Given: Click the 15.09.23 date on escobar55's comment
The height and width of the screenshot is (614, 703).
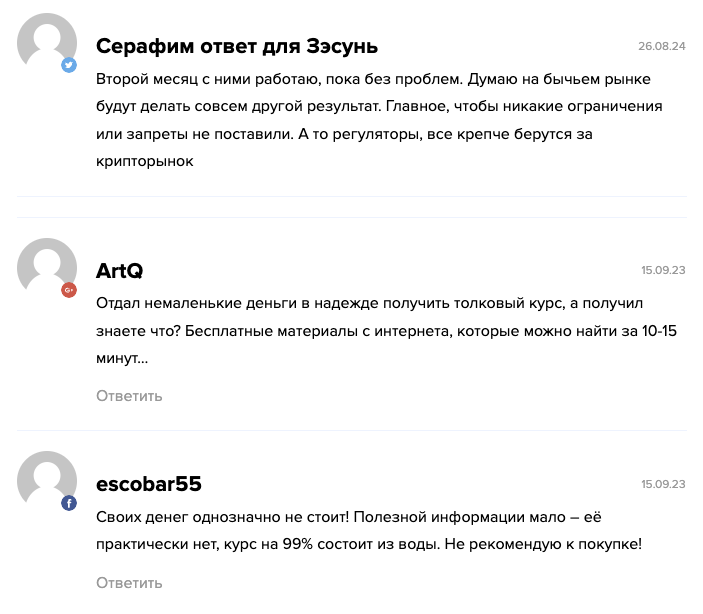Looking at the screenshot, I should [663, 484].
